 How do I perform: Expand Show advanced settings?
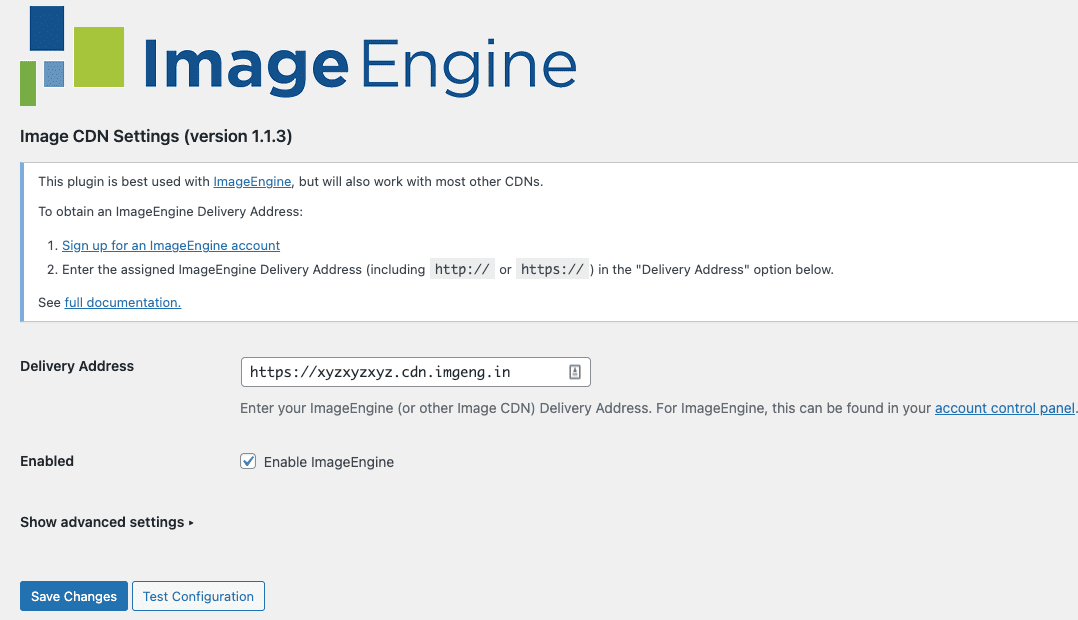click(107, 522)
